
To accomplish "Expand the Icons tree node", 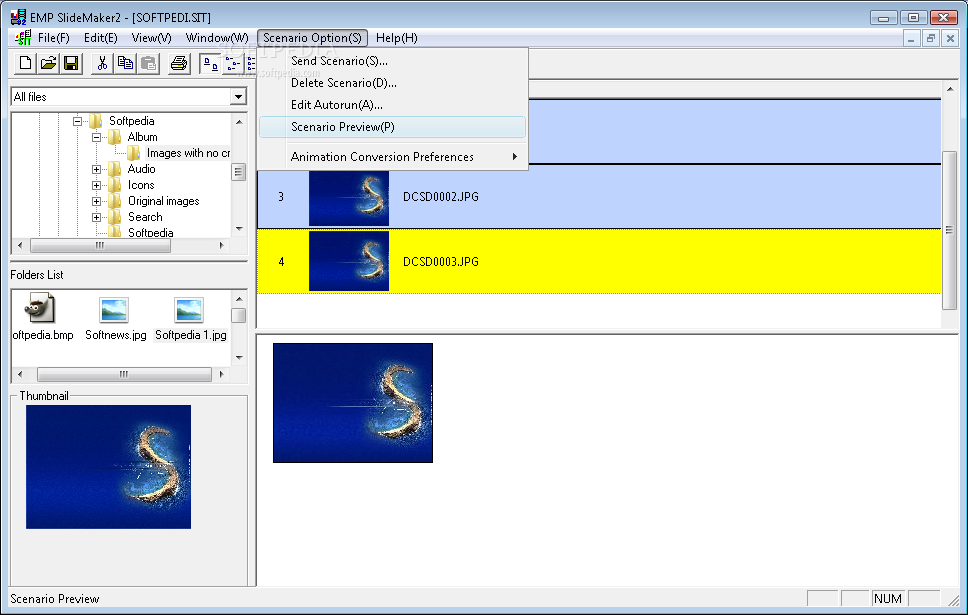I will coord(96,185).
